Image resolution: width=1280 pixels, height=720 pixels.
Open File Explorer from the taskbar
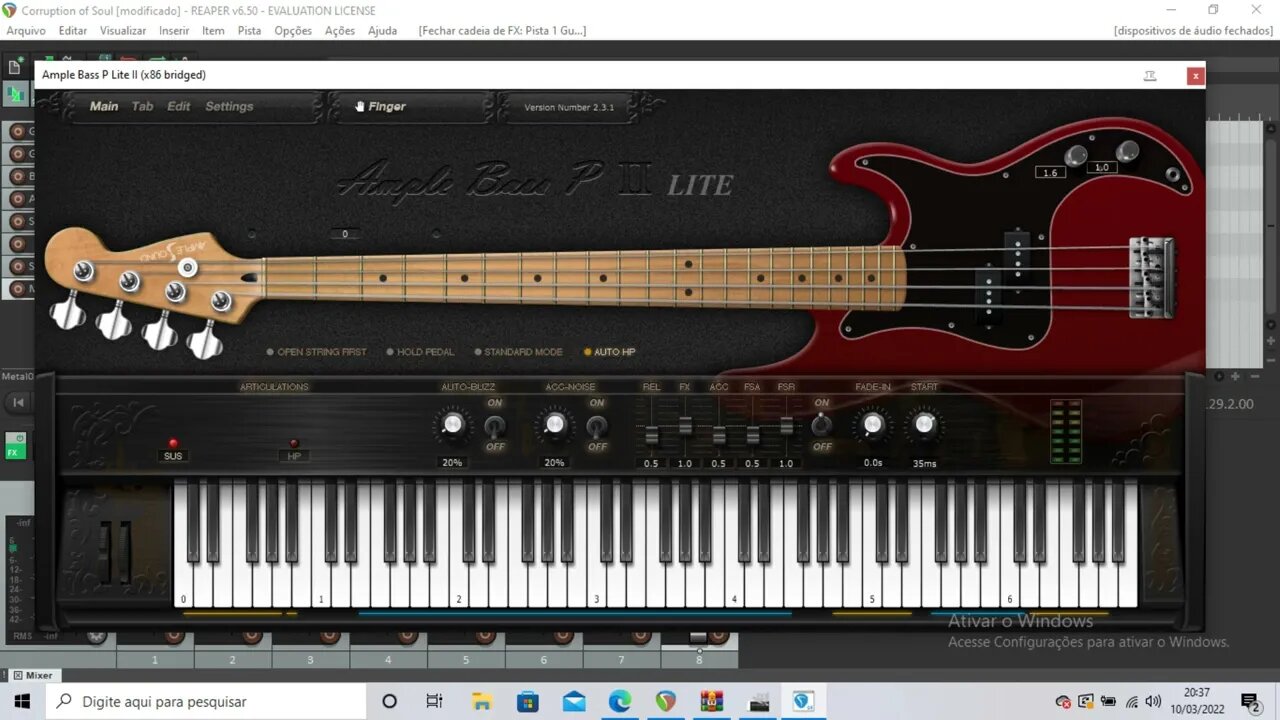pyautogui.click(x=482, y=701)
